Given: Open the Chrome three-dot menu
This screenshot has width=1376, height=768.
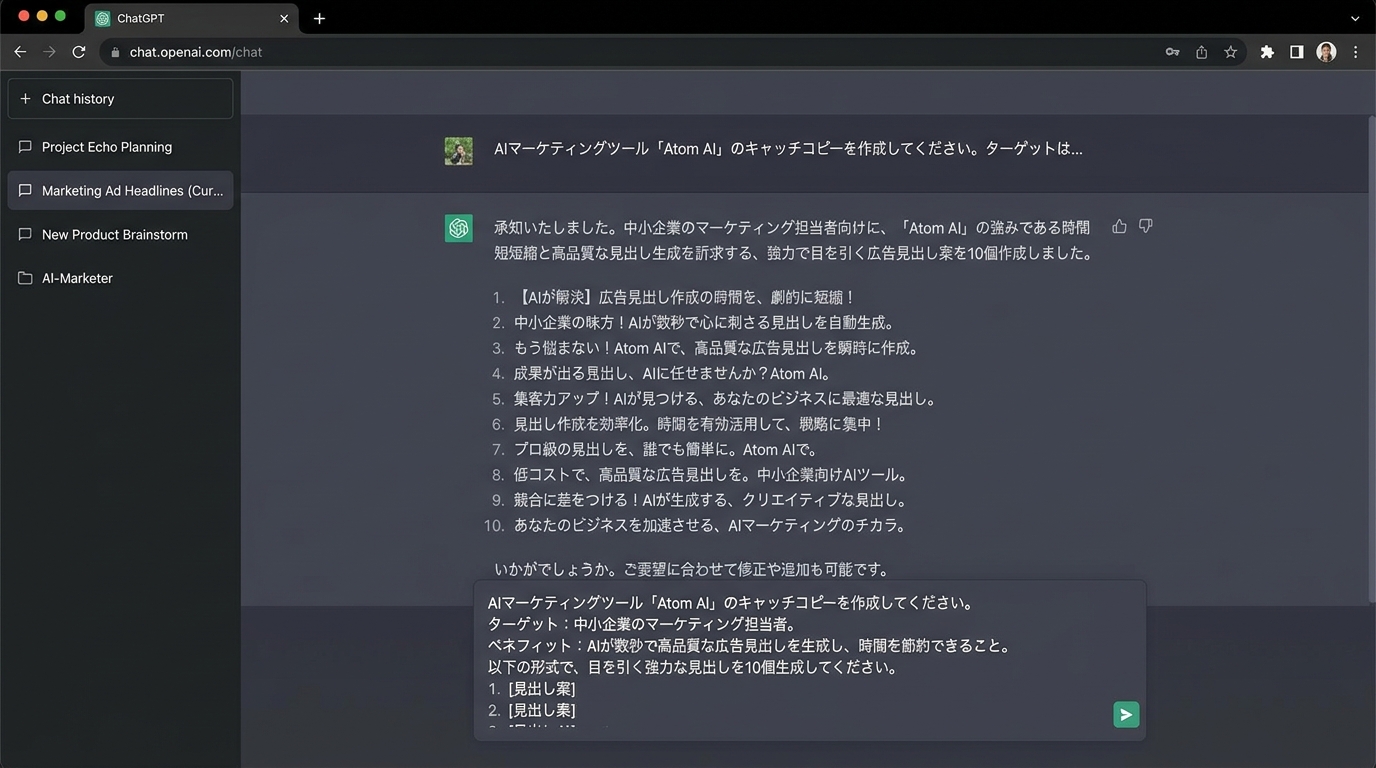Looking at the screenshot, I should click(1356, 52).
